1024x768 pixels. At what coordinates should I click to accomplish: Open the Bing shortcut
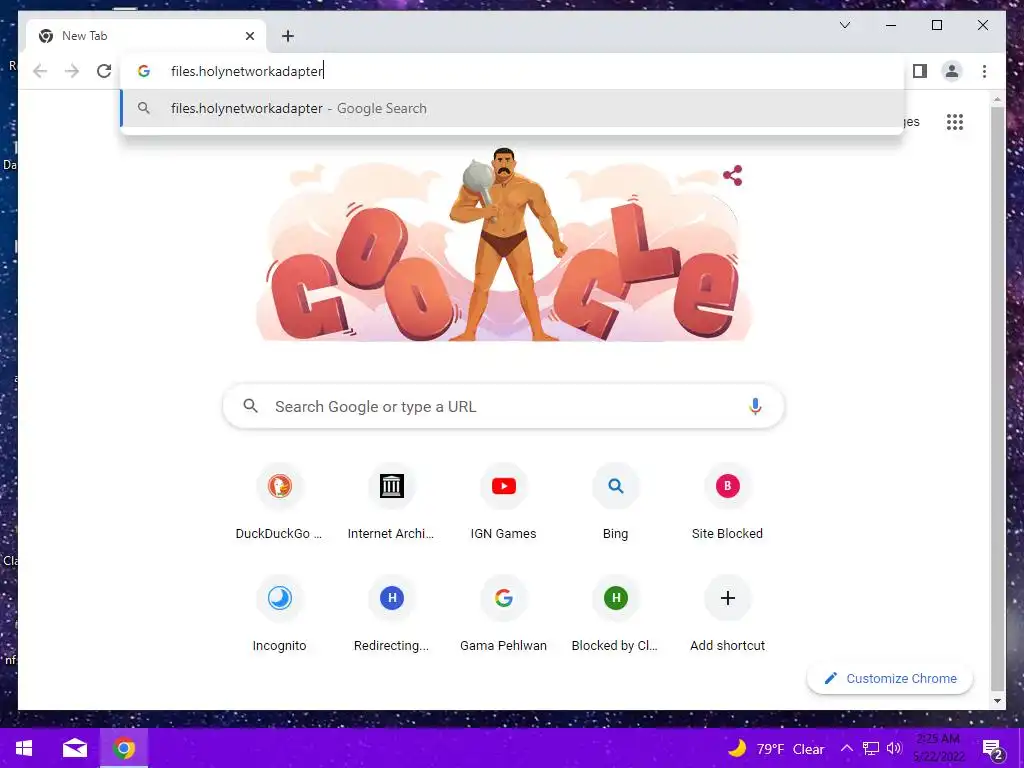[615, 503]
